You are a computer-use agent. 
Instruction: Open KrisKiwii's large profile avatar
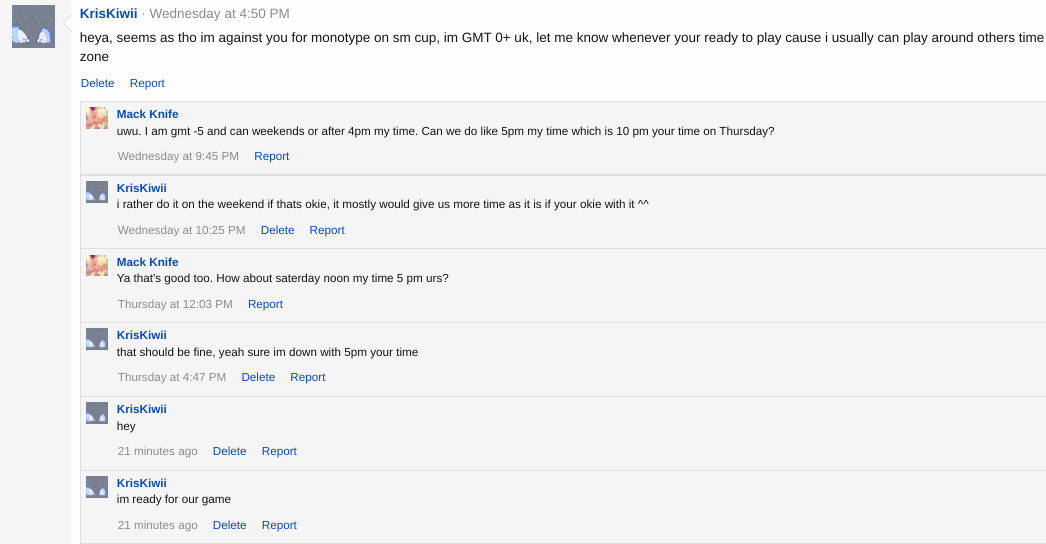pyautogui.click(x=33, y=27)
